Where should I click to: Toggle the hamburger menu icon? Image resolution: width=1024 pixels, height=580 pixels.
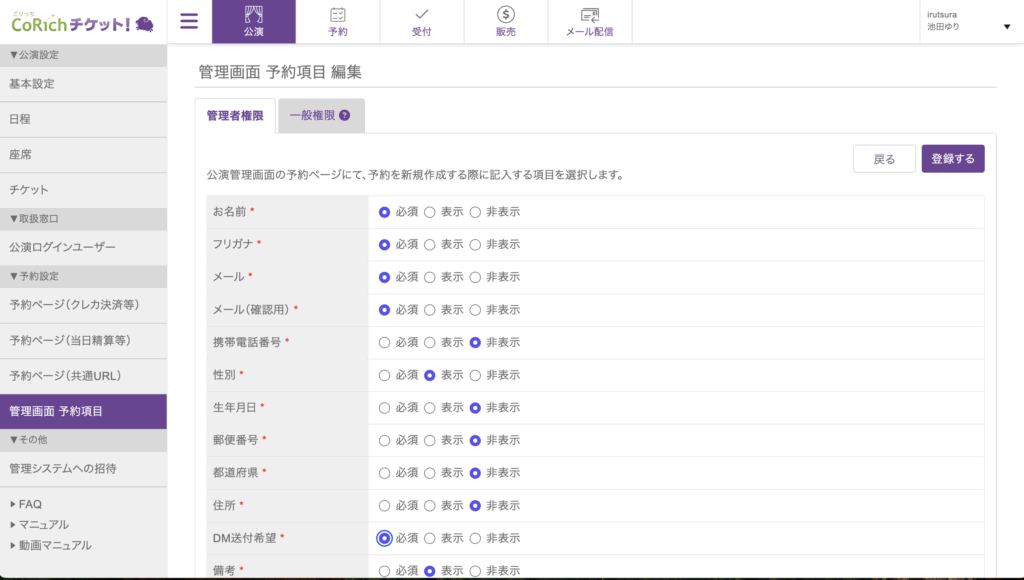click(189, 21)
